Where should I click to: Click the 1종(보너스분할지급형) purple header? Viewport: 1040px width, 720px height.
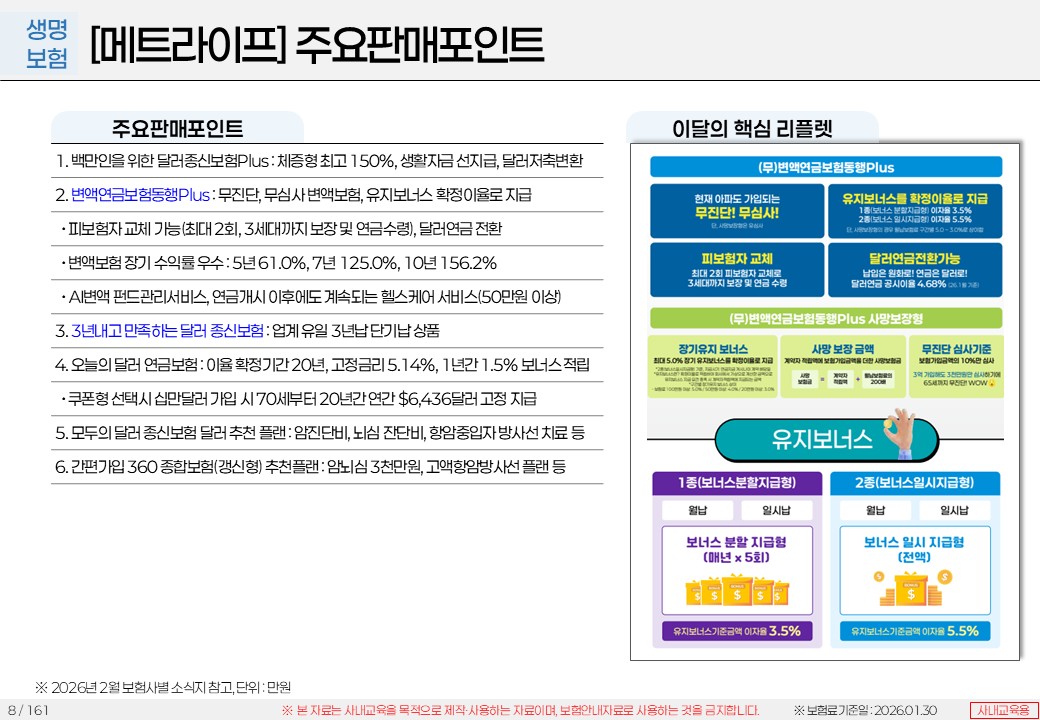coord(736,483)
